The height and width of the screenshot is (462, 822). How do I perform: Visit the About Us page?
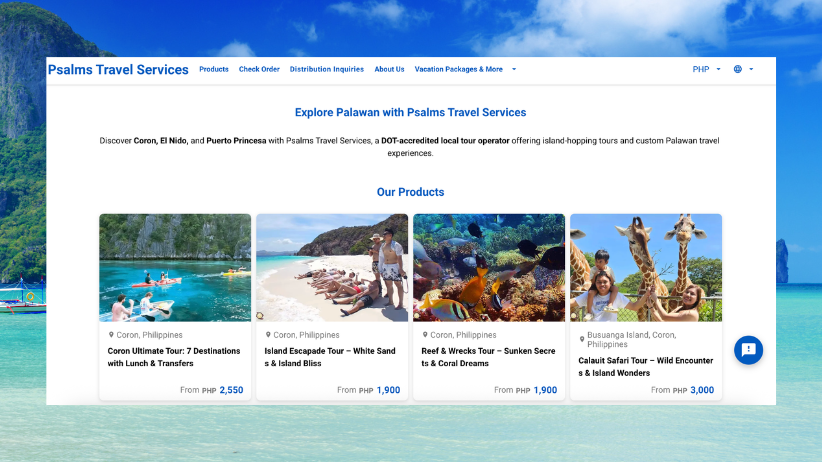[x=389, y=69]
